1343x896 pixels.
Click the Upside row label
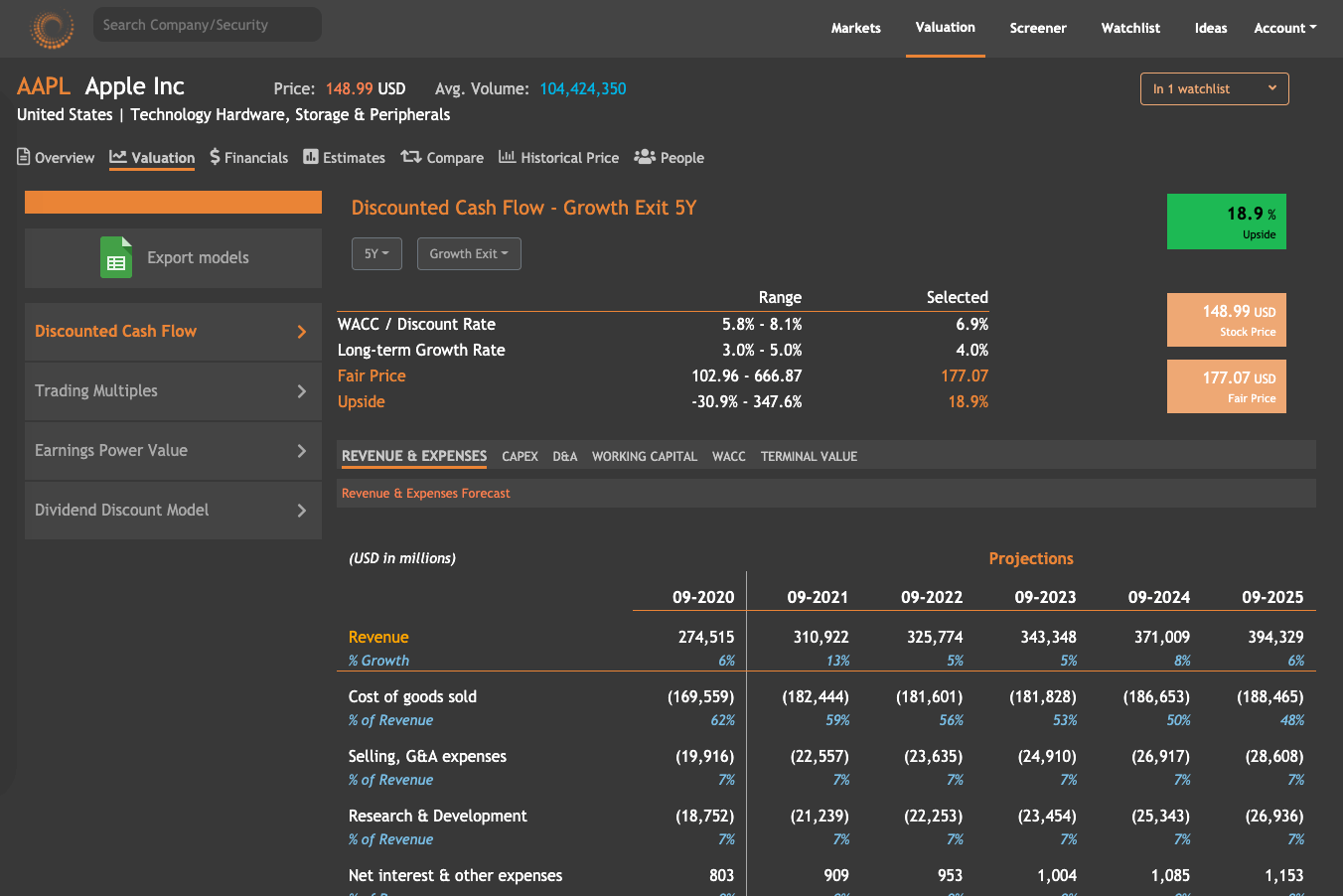pyautogui.click(x=361, y=401)
